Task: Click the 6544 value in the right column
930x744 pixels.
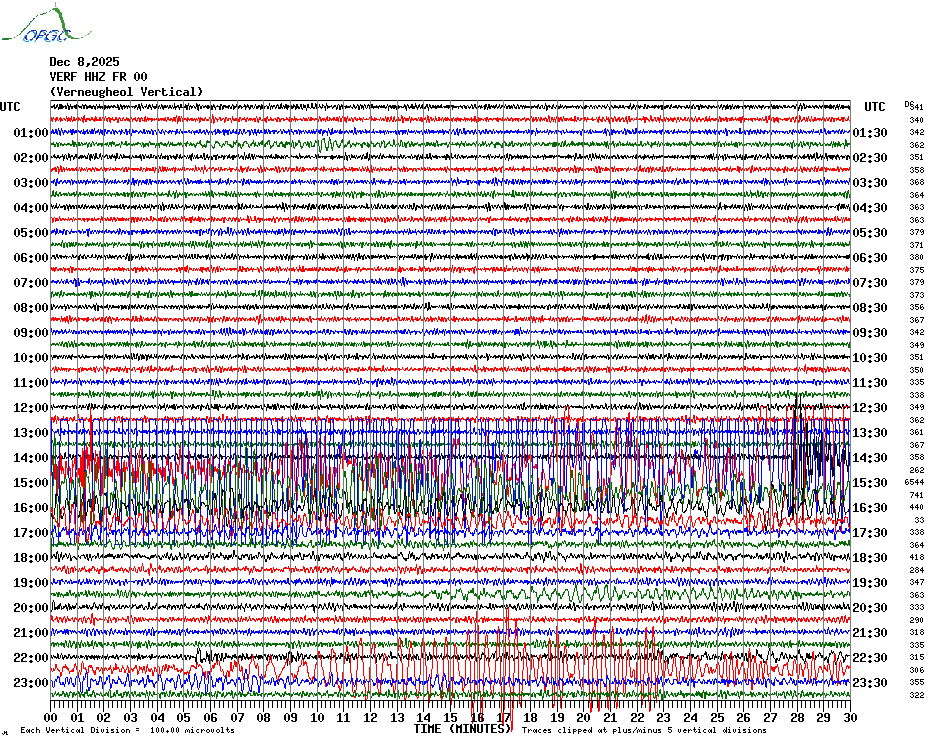Action: (914, 482)
